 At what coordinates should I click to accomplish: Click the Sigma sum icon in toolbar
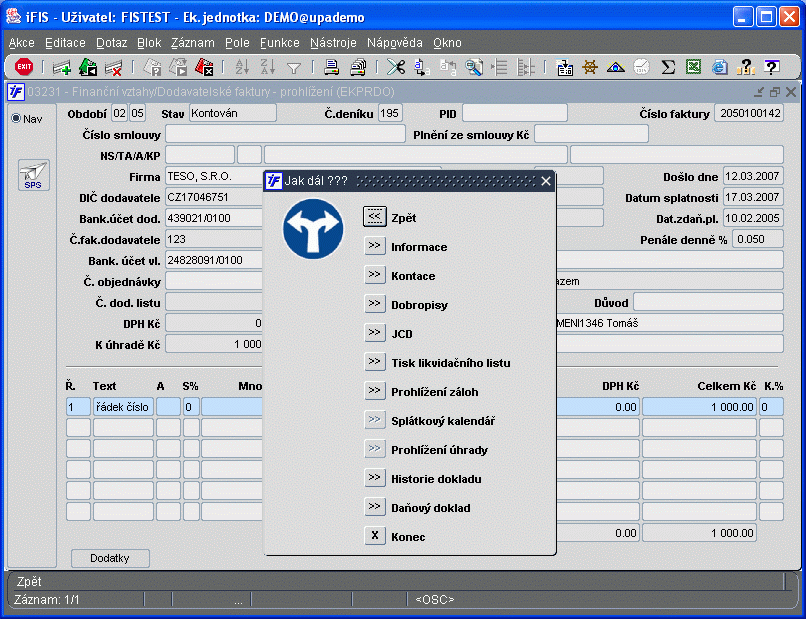668,67
